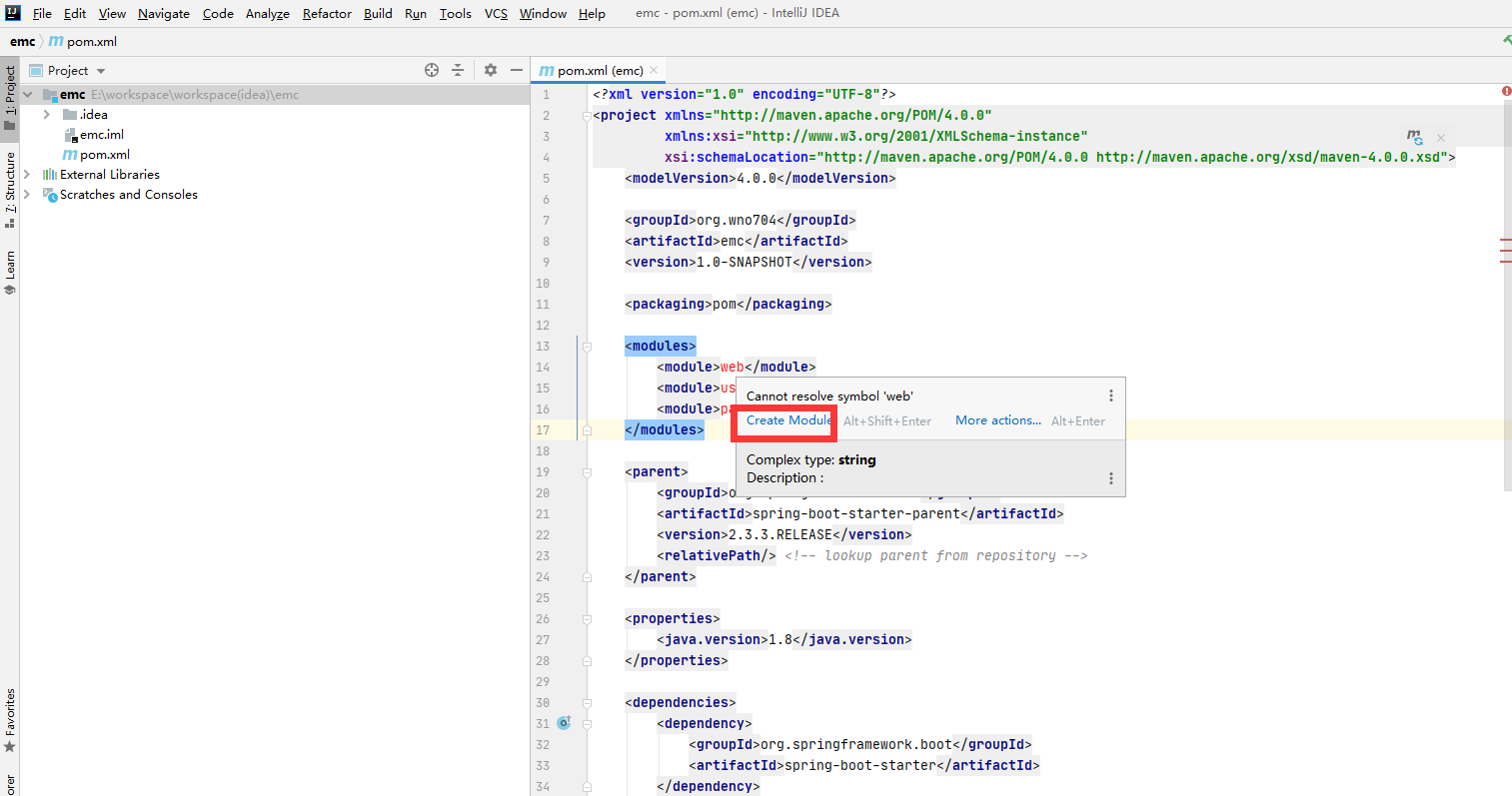This screenshot has height=796, width=1512.
Task: Open the Refactor menu
Action: pyautogui.click(x=327, y=13)
